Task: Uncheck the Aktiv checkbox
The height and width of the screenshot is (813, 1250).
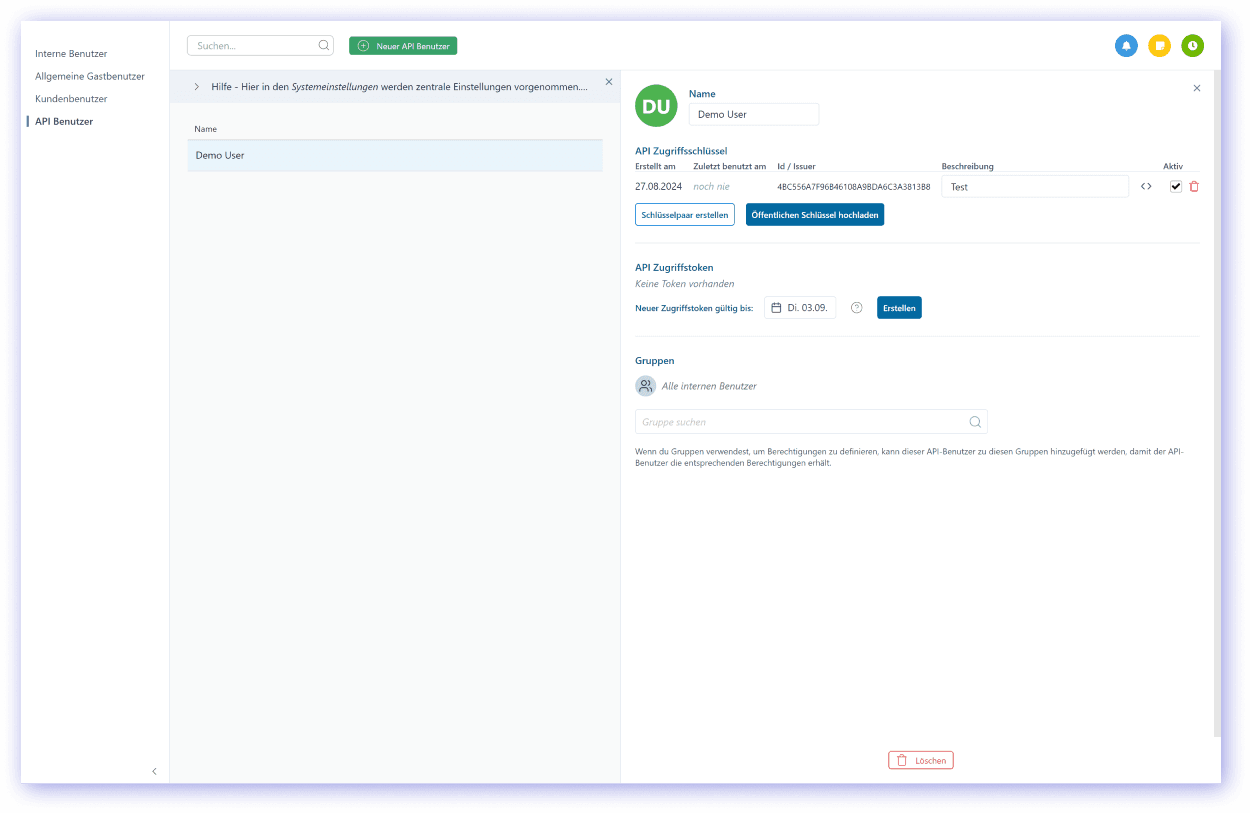Action: 1176,187
